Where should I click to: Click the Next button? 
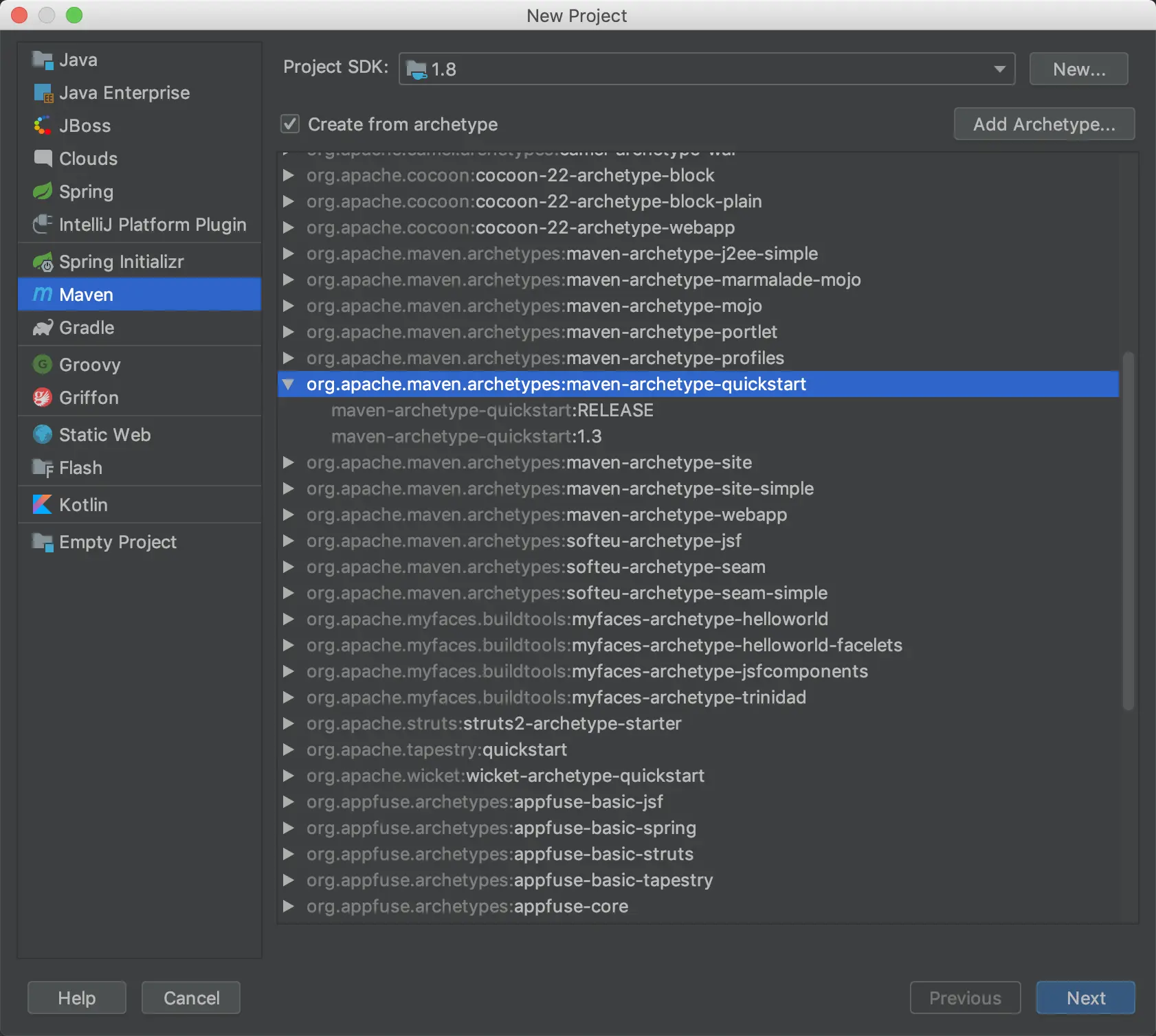click(x=1085, y=998)
